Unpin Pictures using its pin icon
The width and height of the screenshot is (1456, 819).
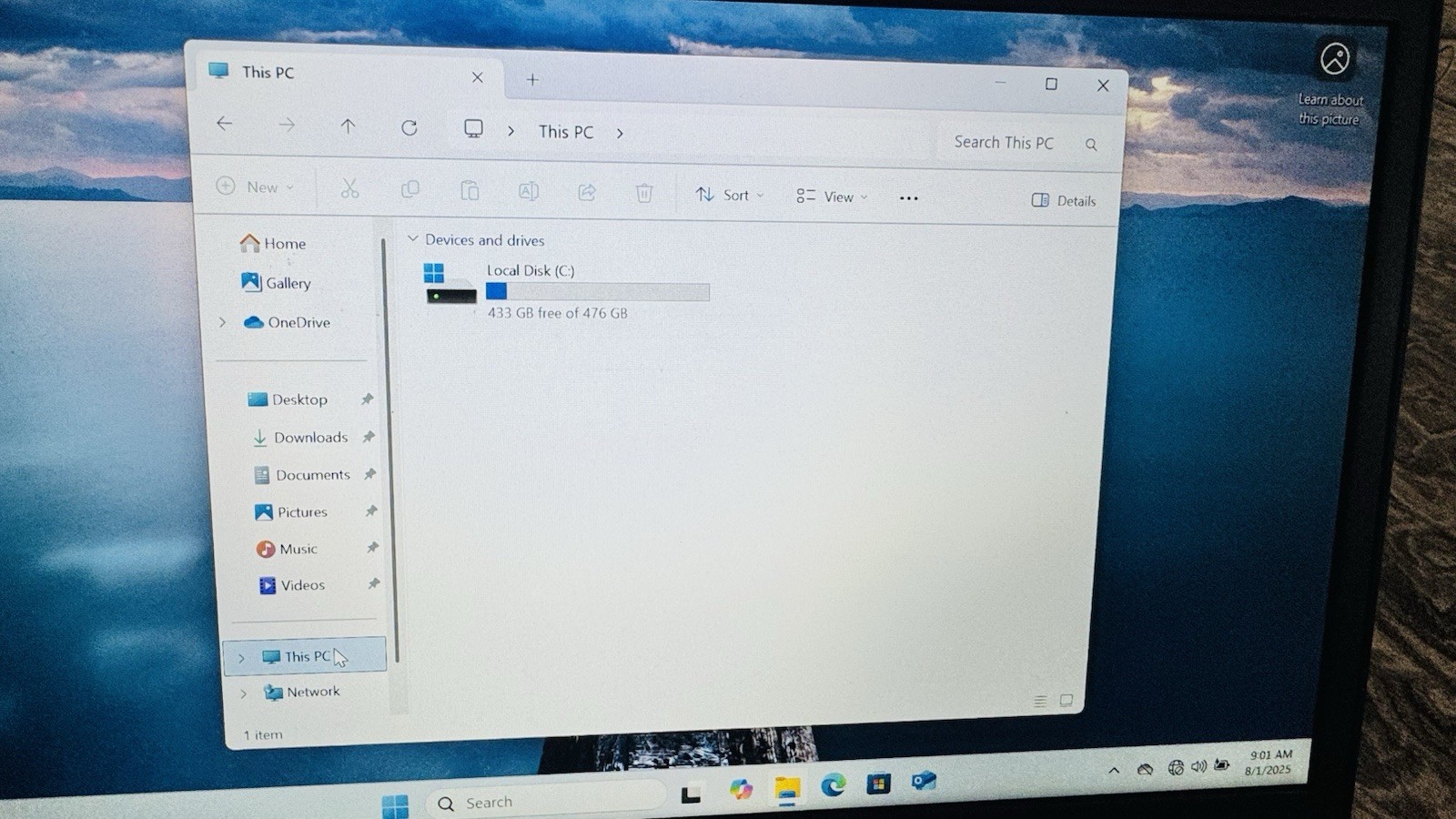(x=371, y=511)
